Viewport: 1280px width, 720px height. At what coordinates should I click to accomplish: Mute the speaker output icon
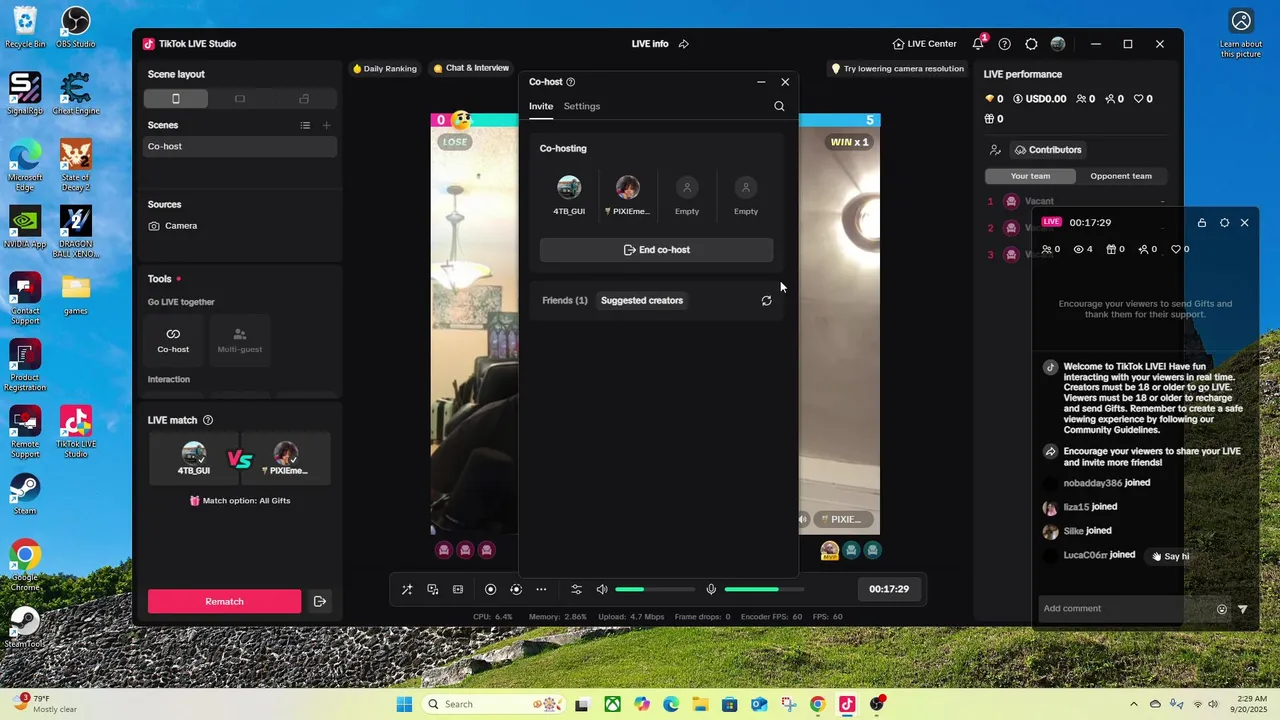click(x=602, y=590)
